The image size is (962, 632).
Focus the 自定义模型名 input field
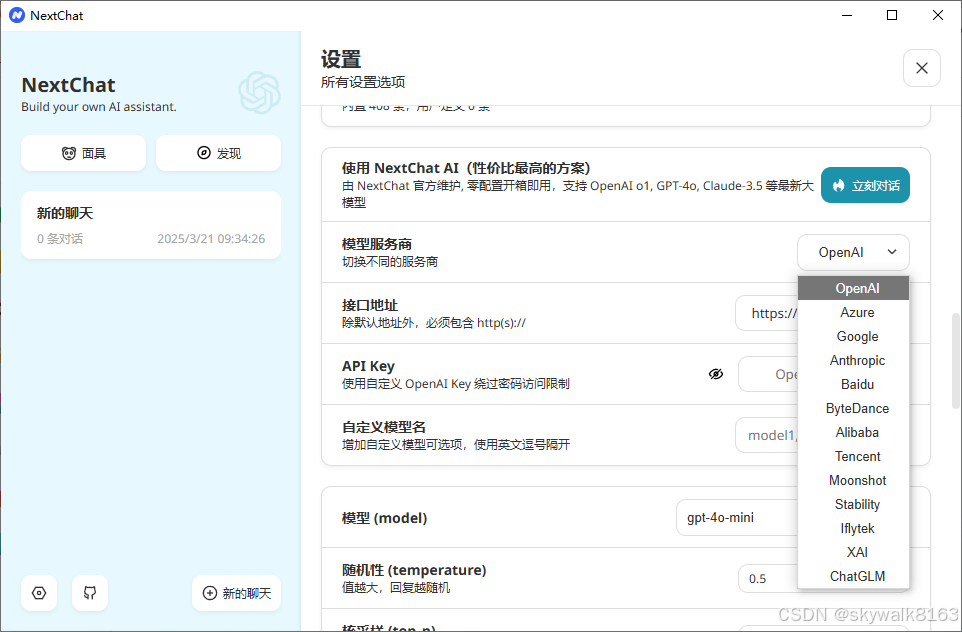(x=767, y=435)
